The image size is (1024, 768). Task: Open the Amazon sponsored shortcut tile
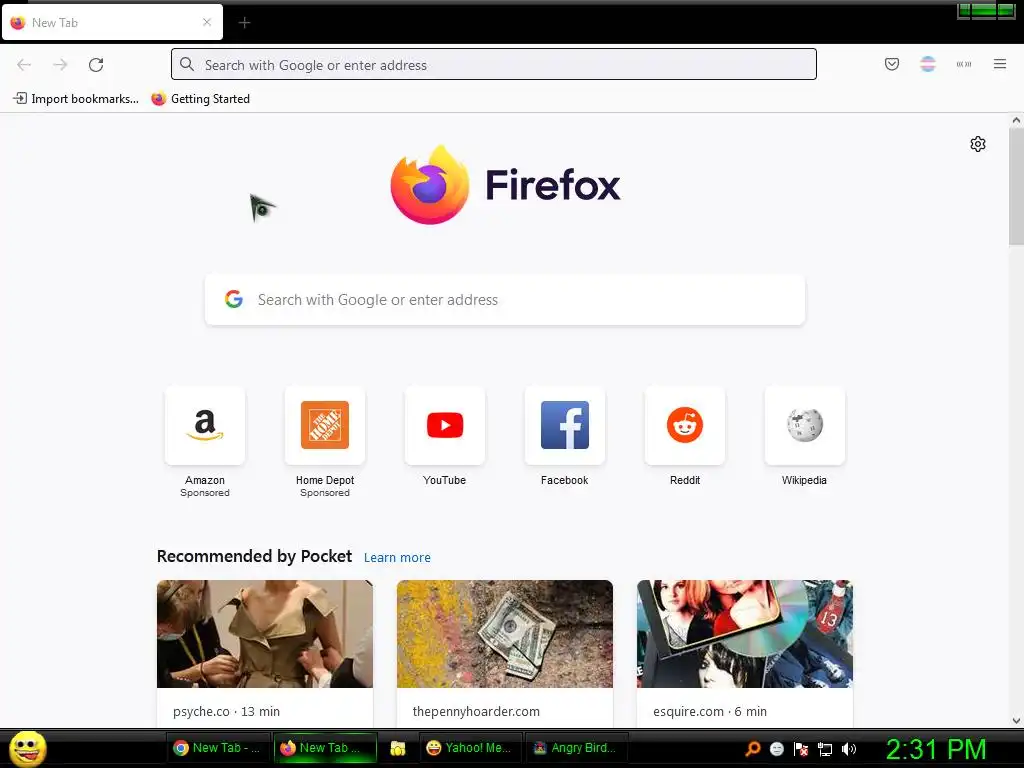tap(205, 425)
